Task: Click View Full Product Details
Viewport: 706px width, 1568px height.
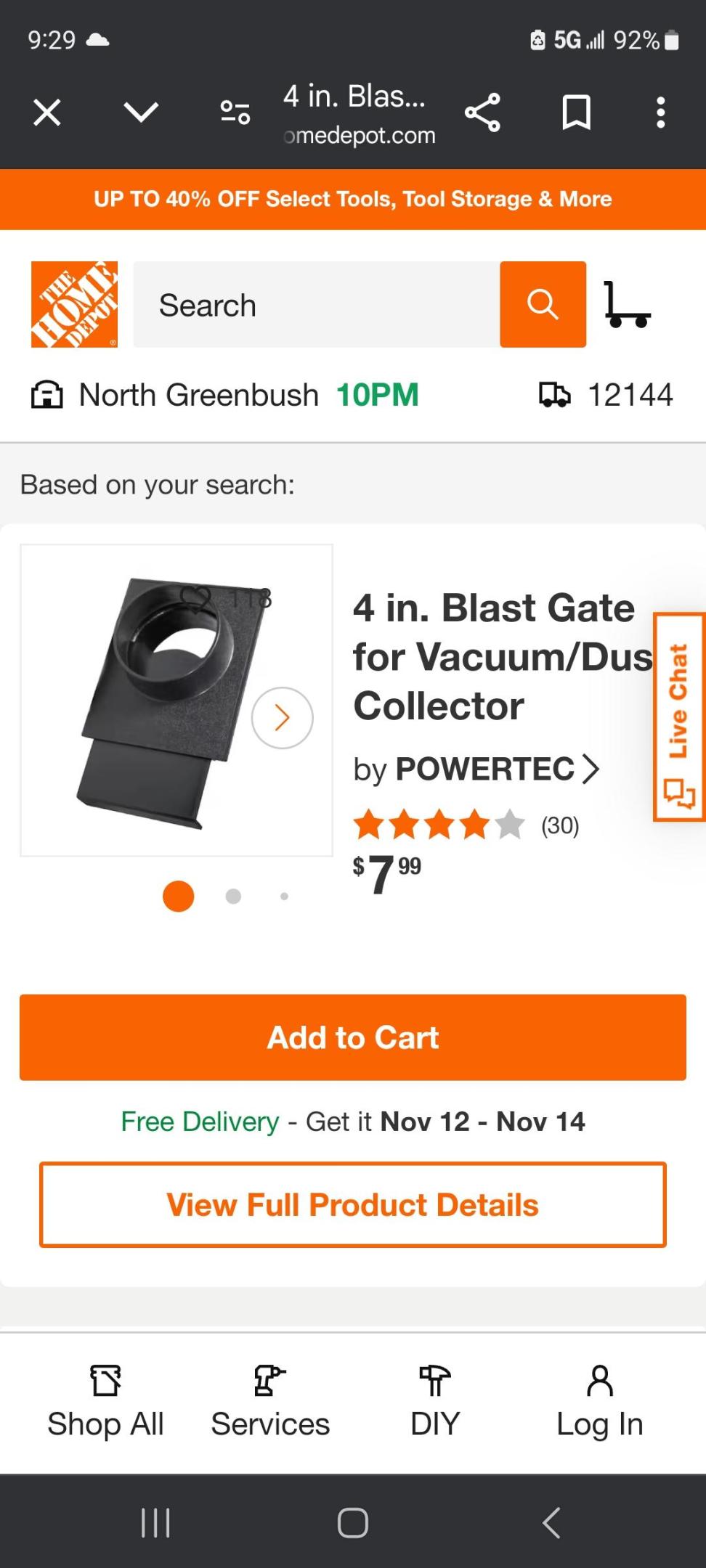Action: [x=353, y=1205]
